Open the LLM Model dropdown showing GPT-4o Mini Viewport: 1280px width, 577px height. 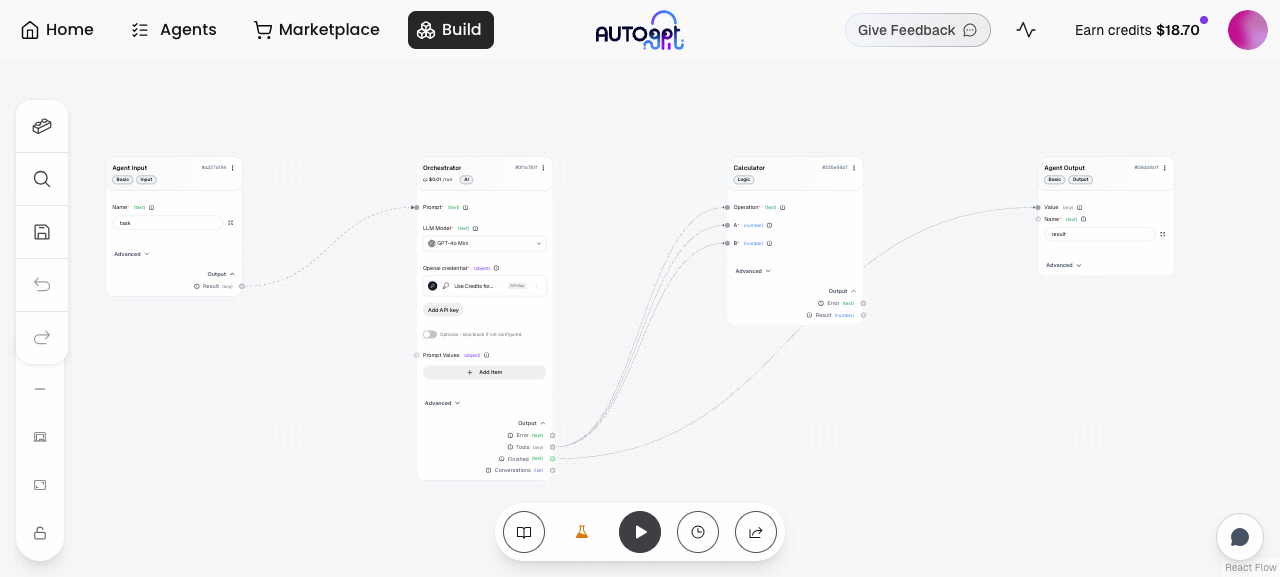click(x=485, y=243)
